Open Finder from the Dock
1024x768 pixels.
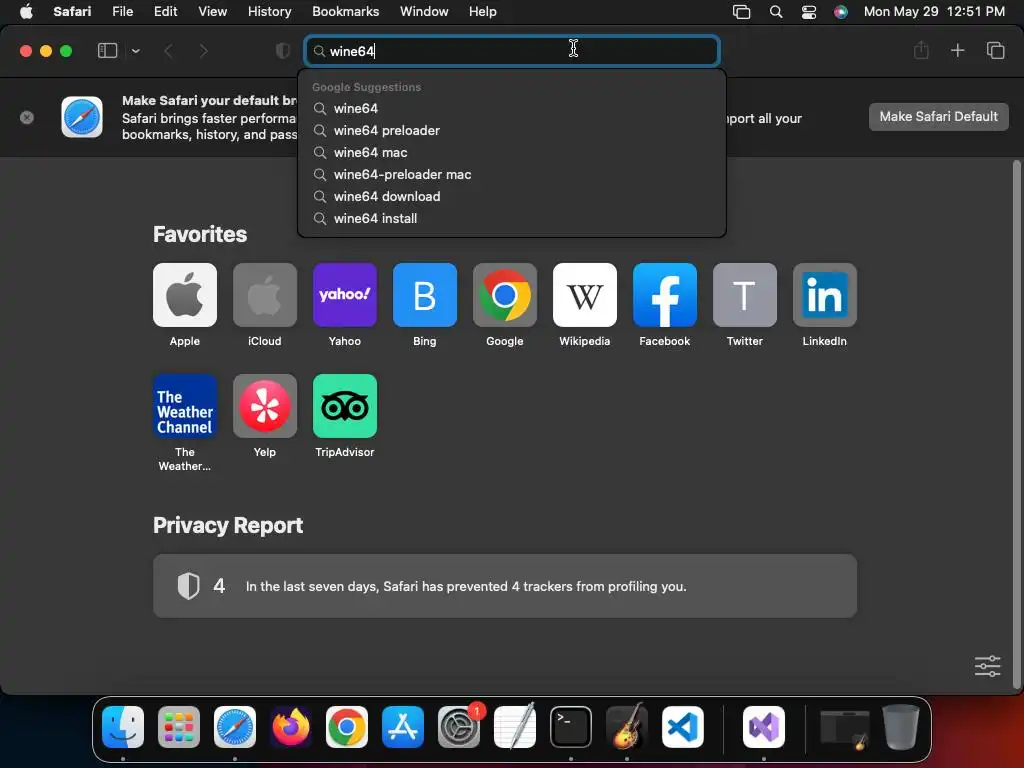(x=123, y=726)
